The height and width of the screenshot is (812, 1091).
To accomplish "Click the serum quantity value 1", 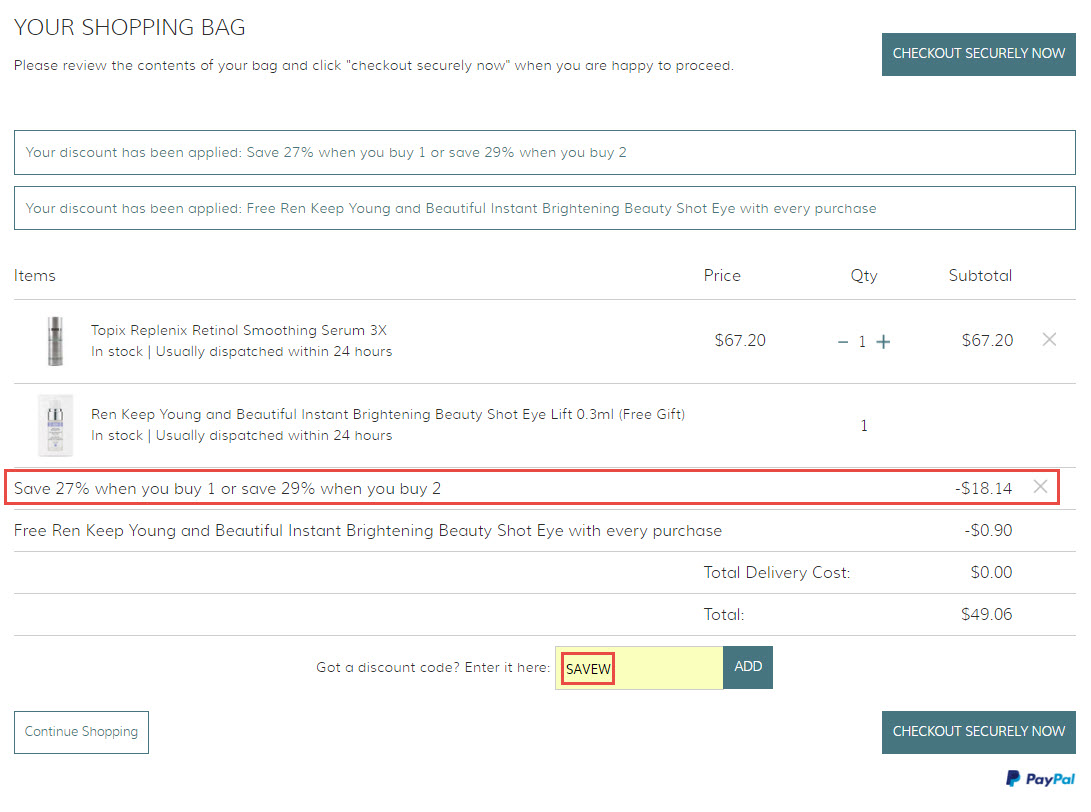I will (862, 342).
